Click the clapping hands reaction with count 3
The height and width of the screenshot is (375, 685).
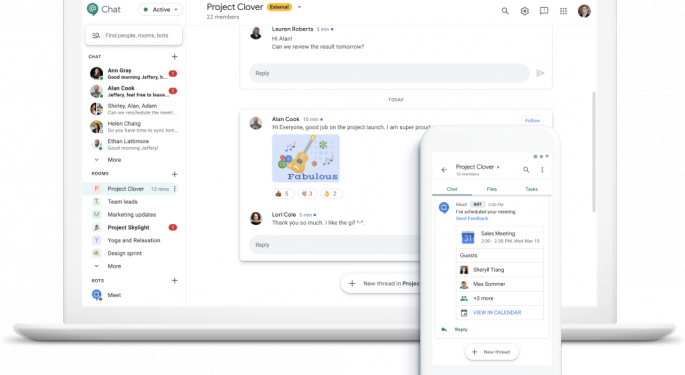[307, 194]
